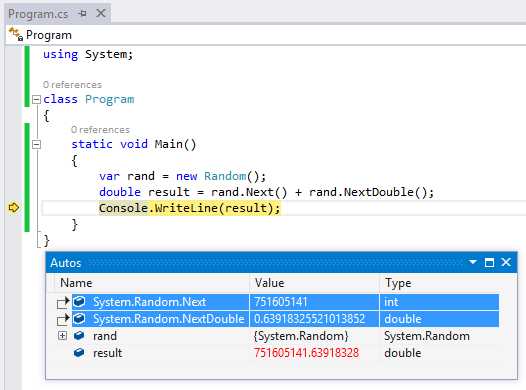Click the red result value 751605141.63918328
Viewport: 526px width, 390px height.
pyautogui.click(x=306, y=353)
